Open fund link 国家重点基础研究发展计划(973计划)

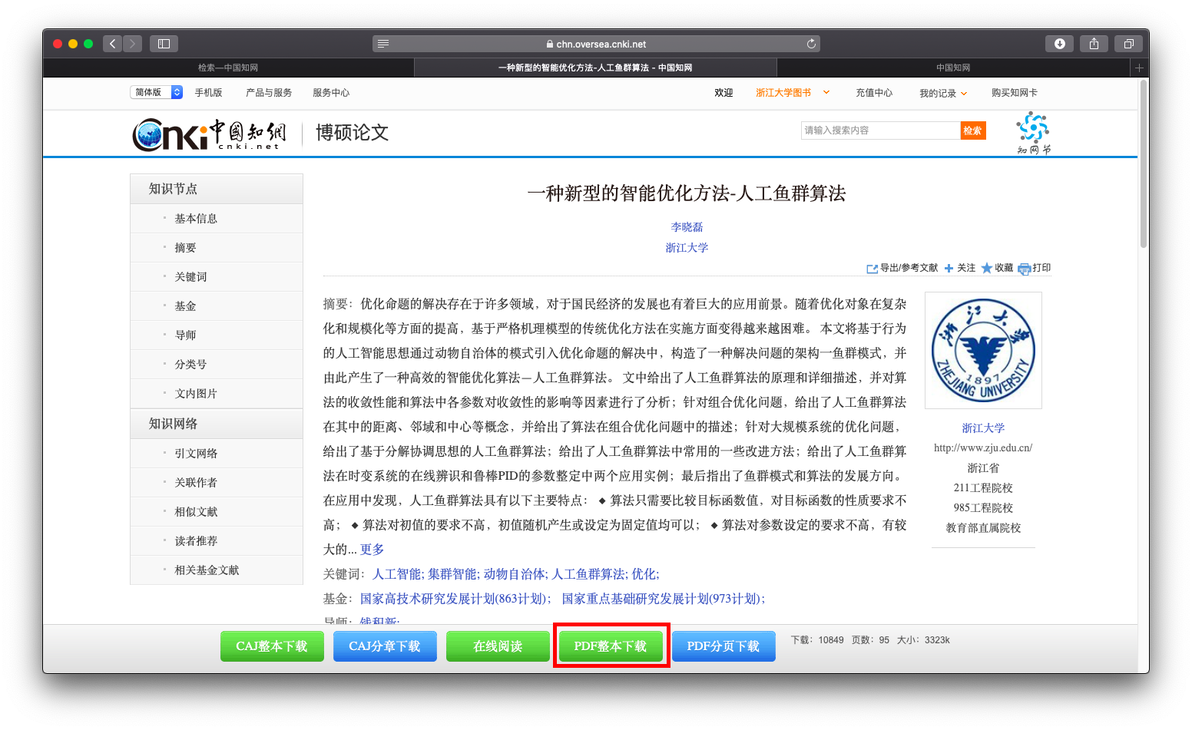(x=663, y=599)
